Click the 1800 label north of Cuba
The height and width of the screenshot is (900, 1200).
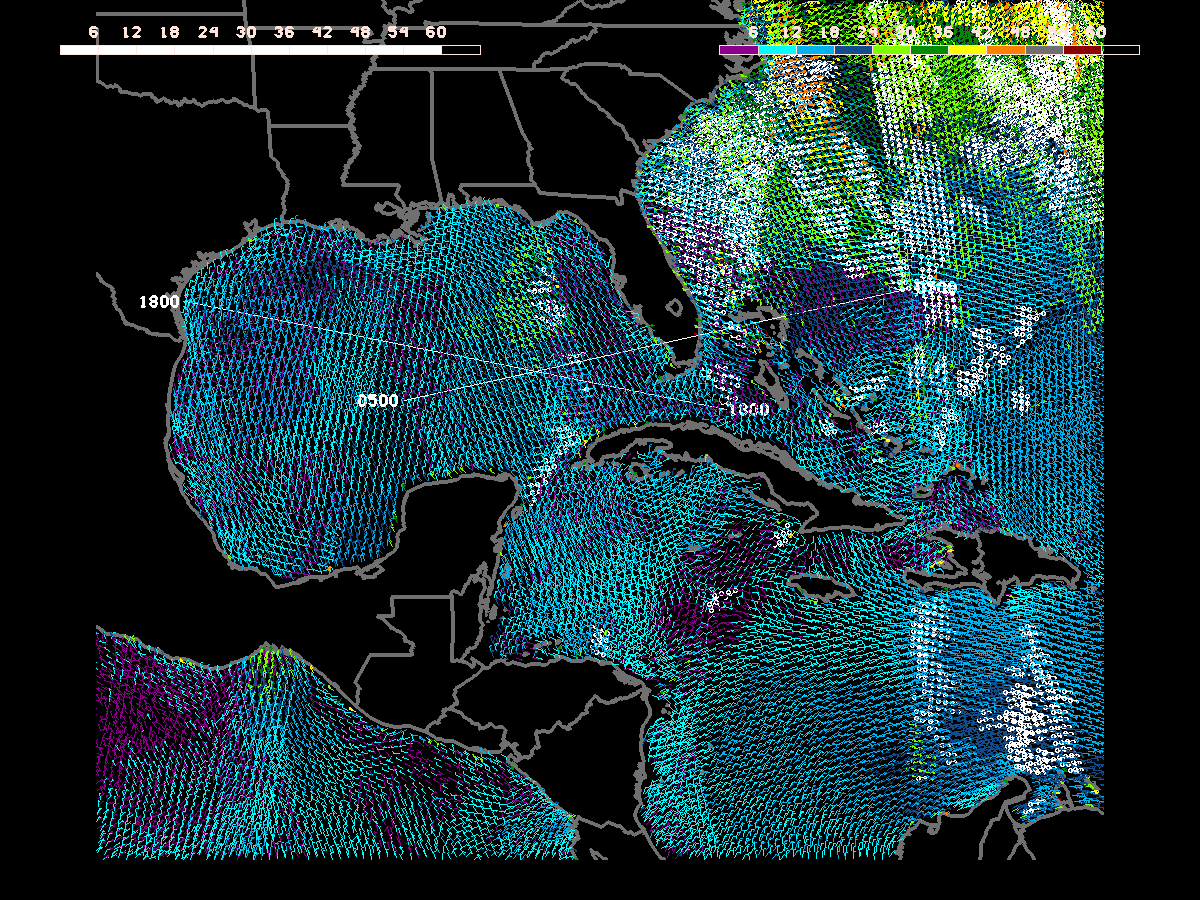[748, 410]
